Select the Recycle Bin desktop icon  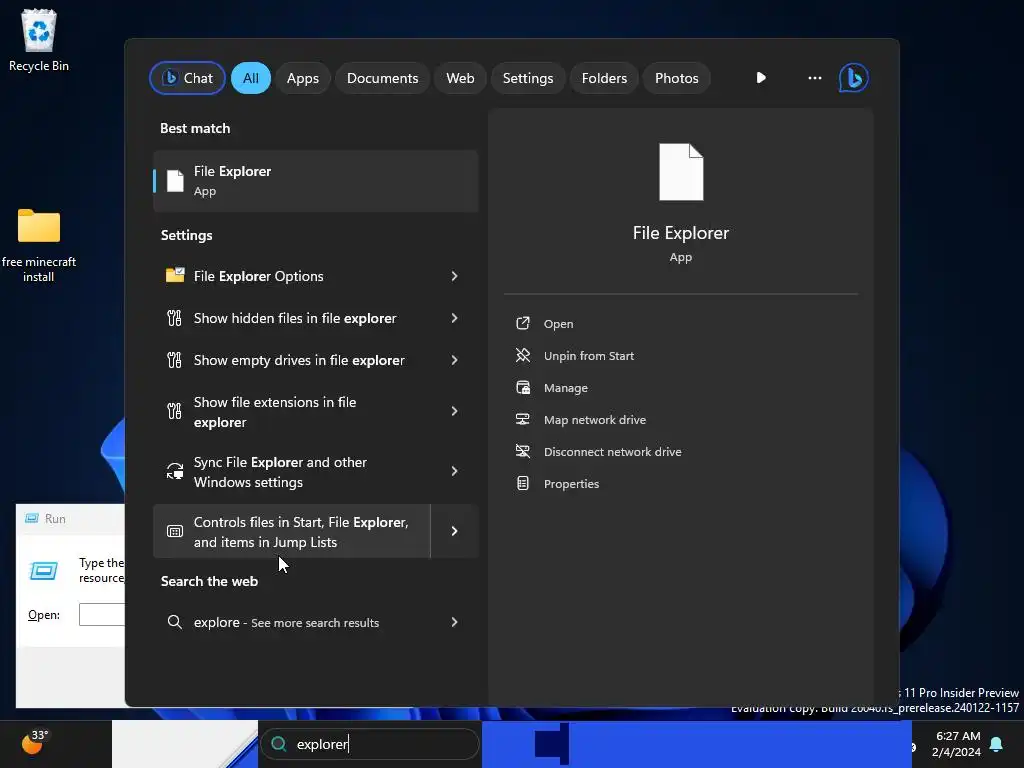coord(39,40)
